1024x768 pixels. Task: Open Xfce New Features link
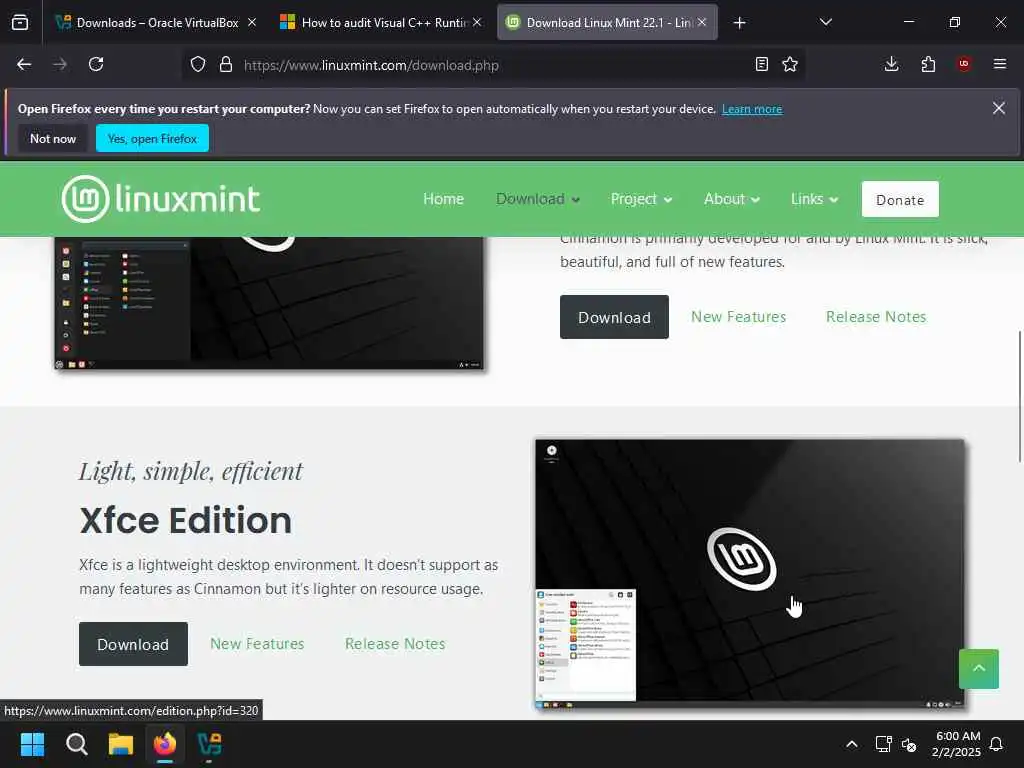[x=257, y=644]
